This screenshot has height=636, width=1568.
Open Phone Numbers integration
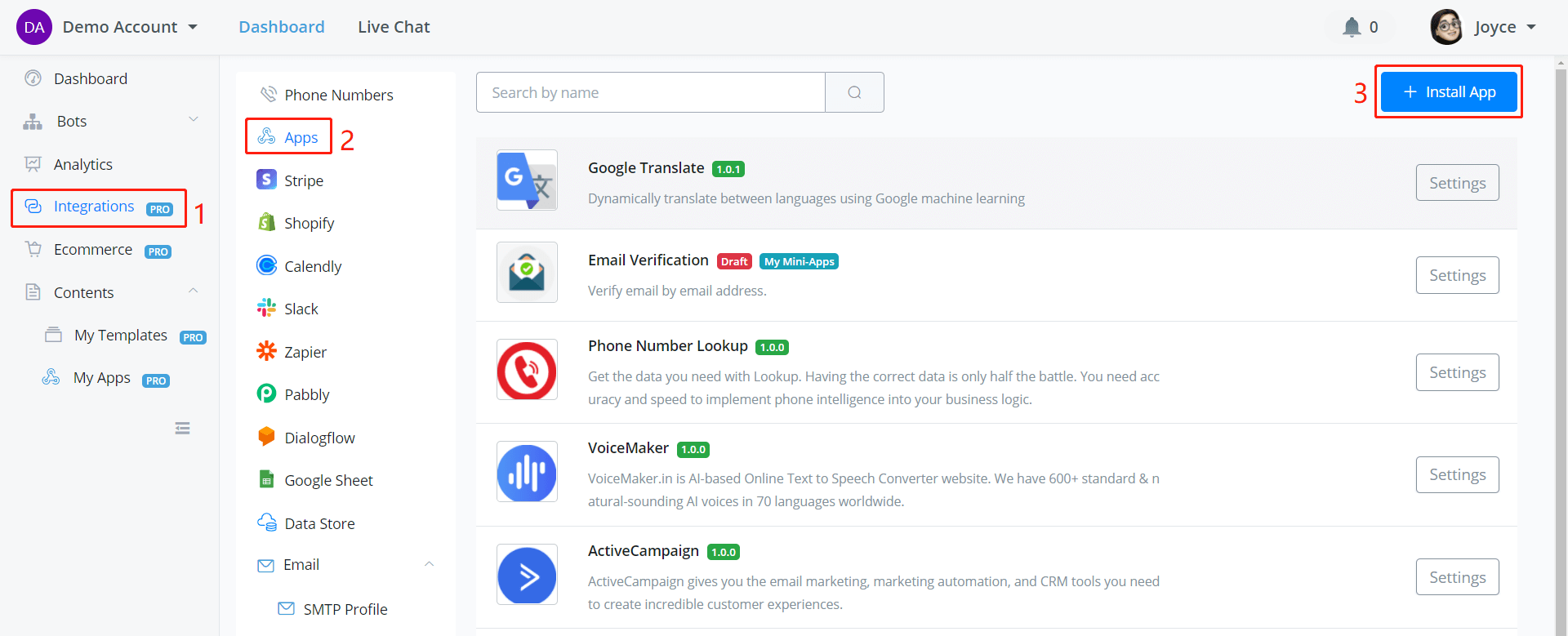pyautogui.click(x=339, y=95)
